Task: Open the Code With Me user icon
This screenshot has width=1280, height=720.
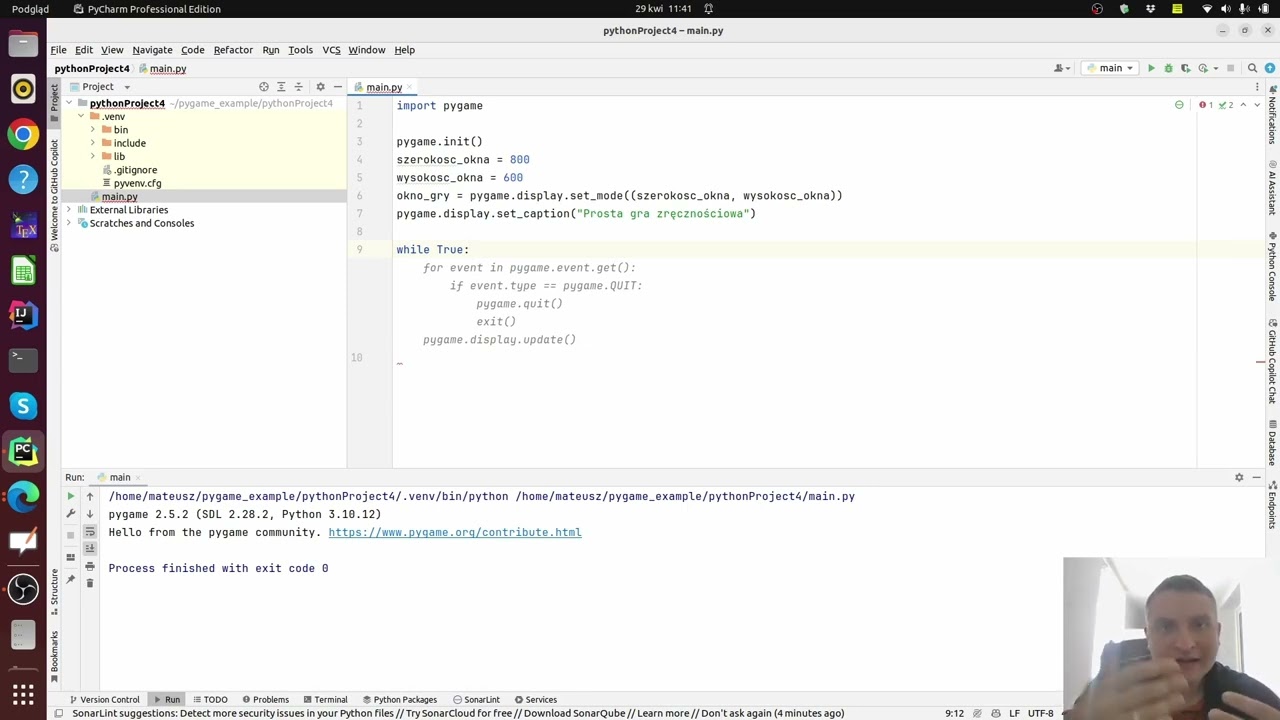Action: [1060, 68]
